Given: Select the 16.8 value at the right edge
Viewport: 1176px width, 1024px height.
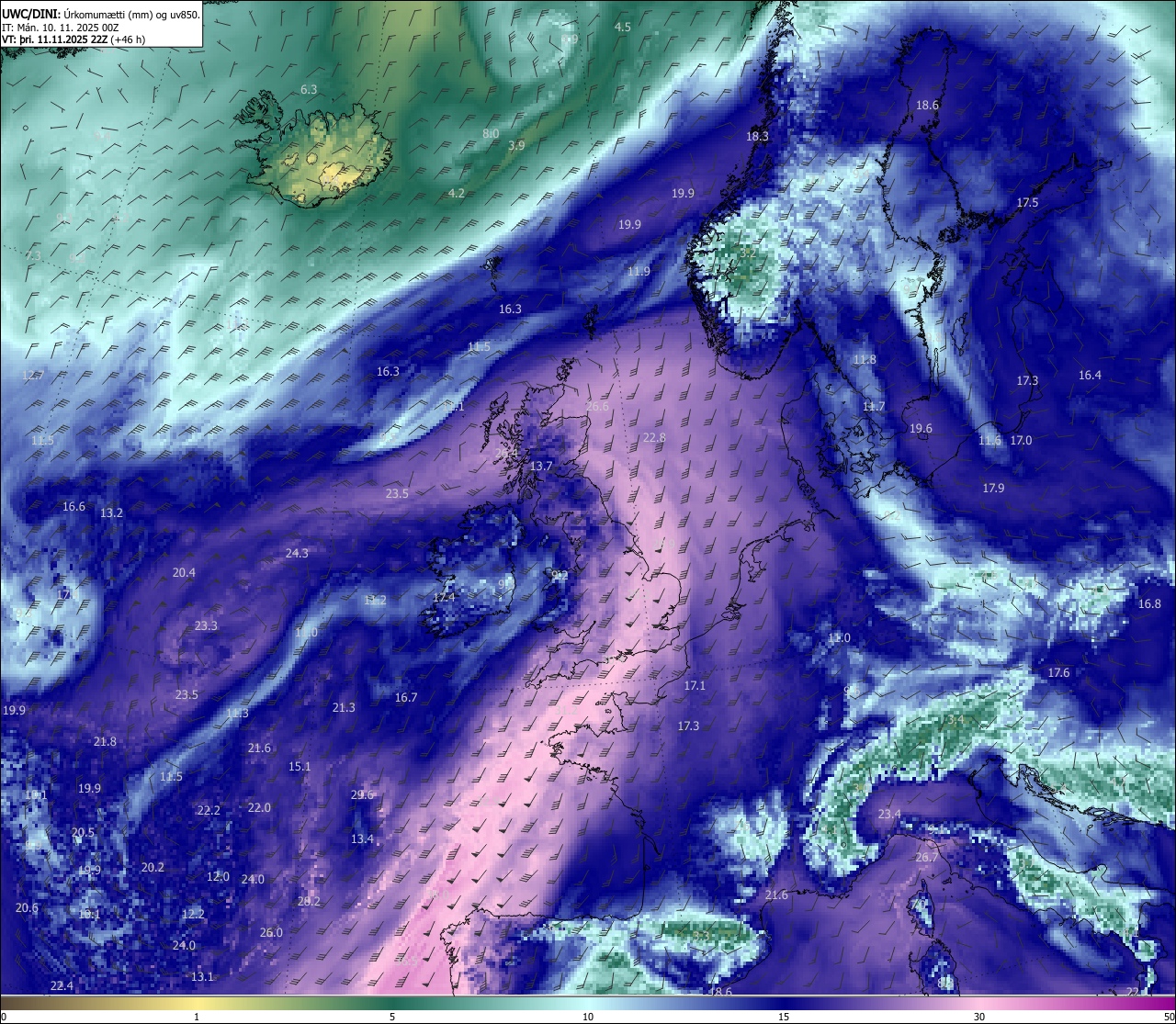Looking at the screenshot, I should pos(1149,603).
